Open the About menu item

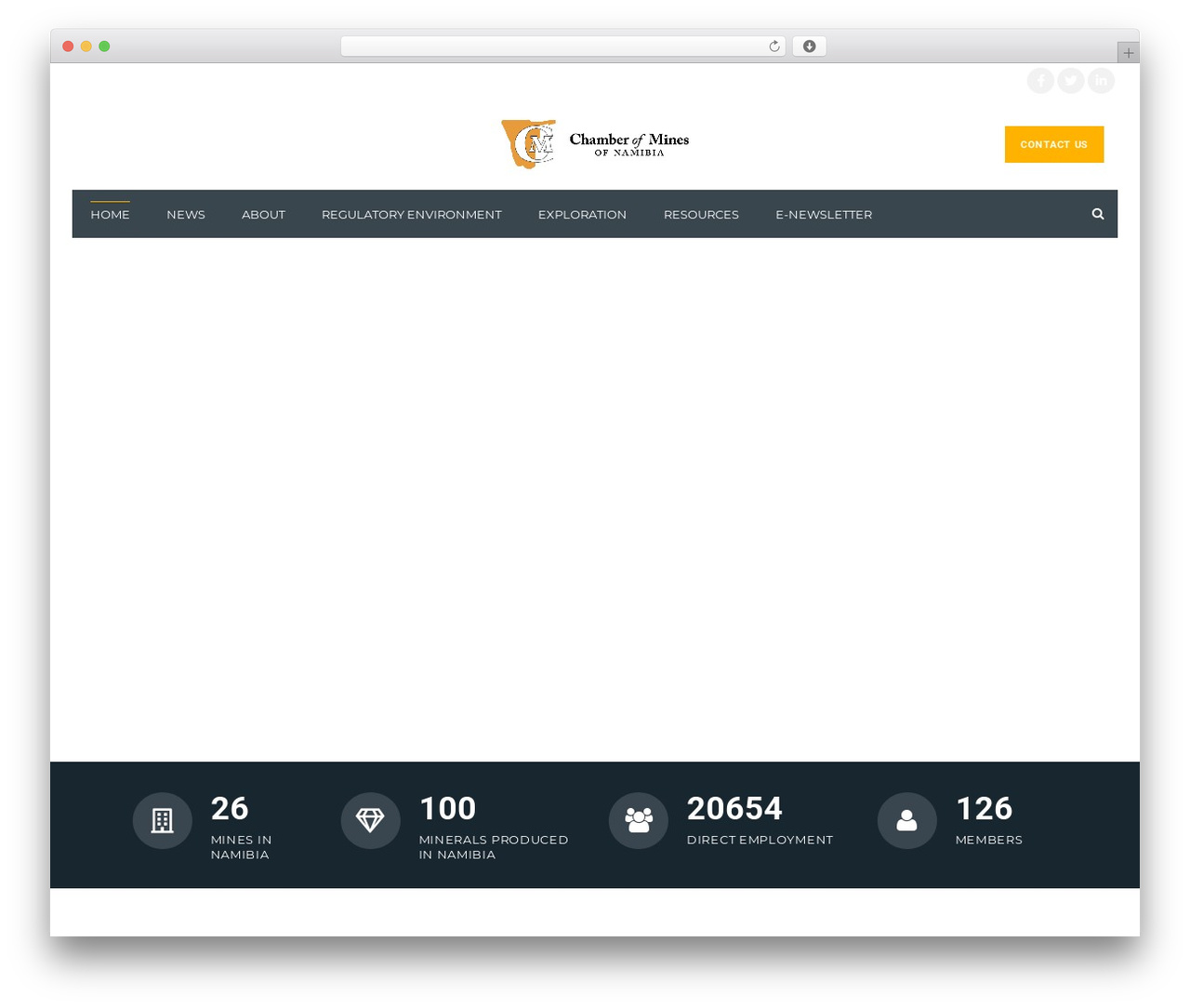click(263, 214)
